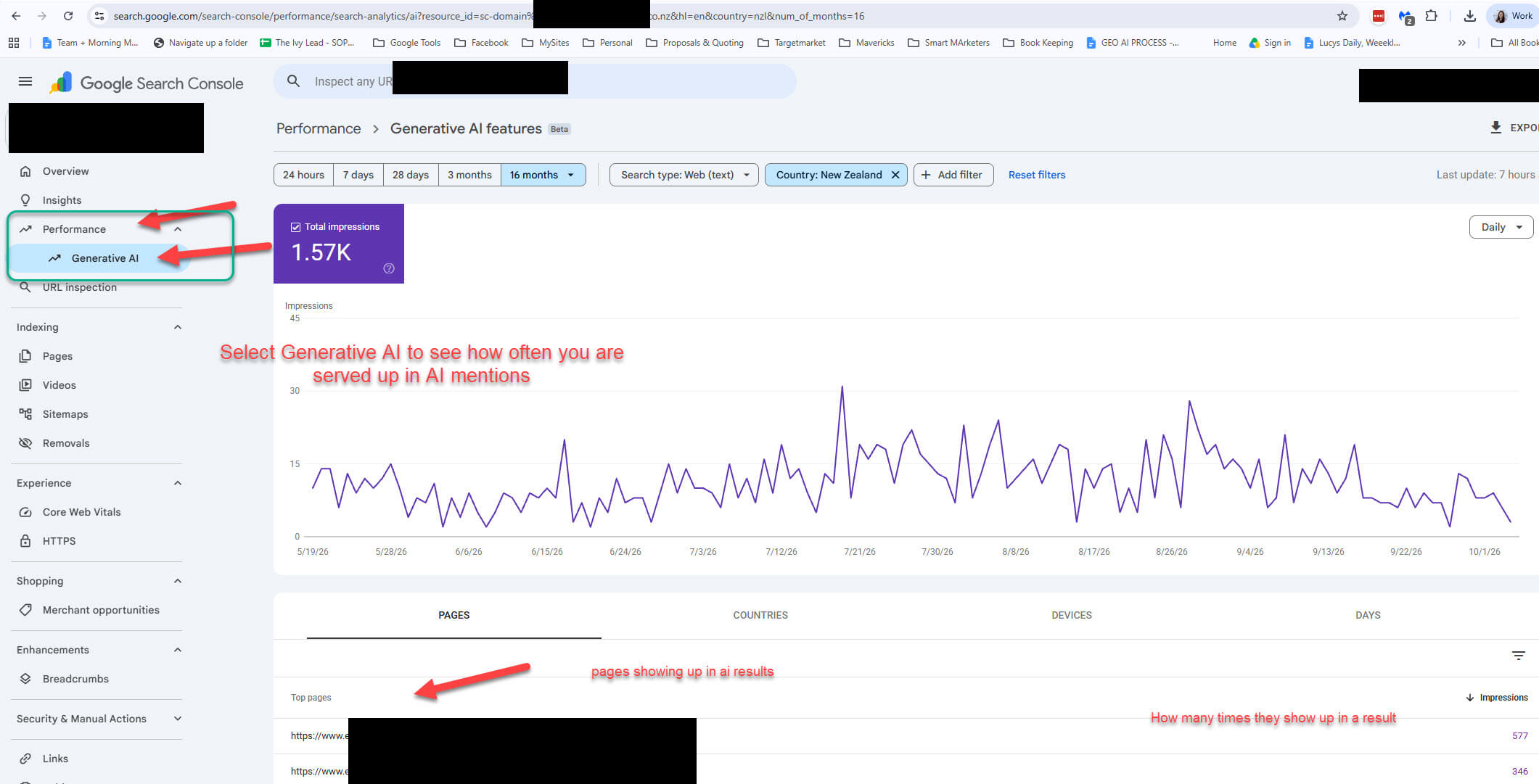Screen dimensions: 1539x784
Task: Click the Total impressions help question mark
Action: coord(389,268)
